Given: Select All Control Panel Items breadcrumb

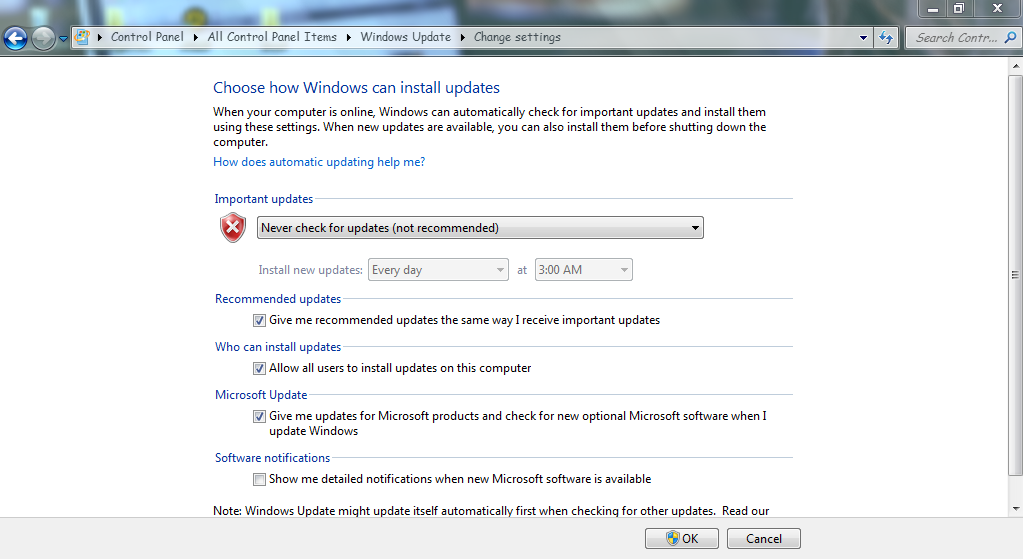Looking at the screenshot, I should pyautogui.click(x=272, y=37).
